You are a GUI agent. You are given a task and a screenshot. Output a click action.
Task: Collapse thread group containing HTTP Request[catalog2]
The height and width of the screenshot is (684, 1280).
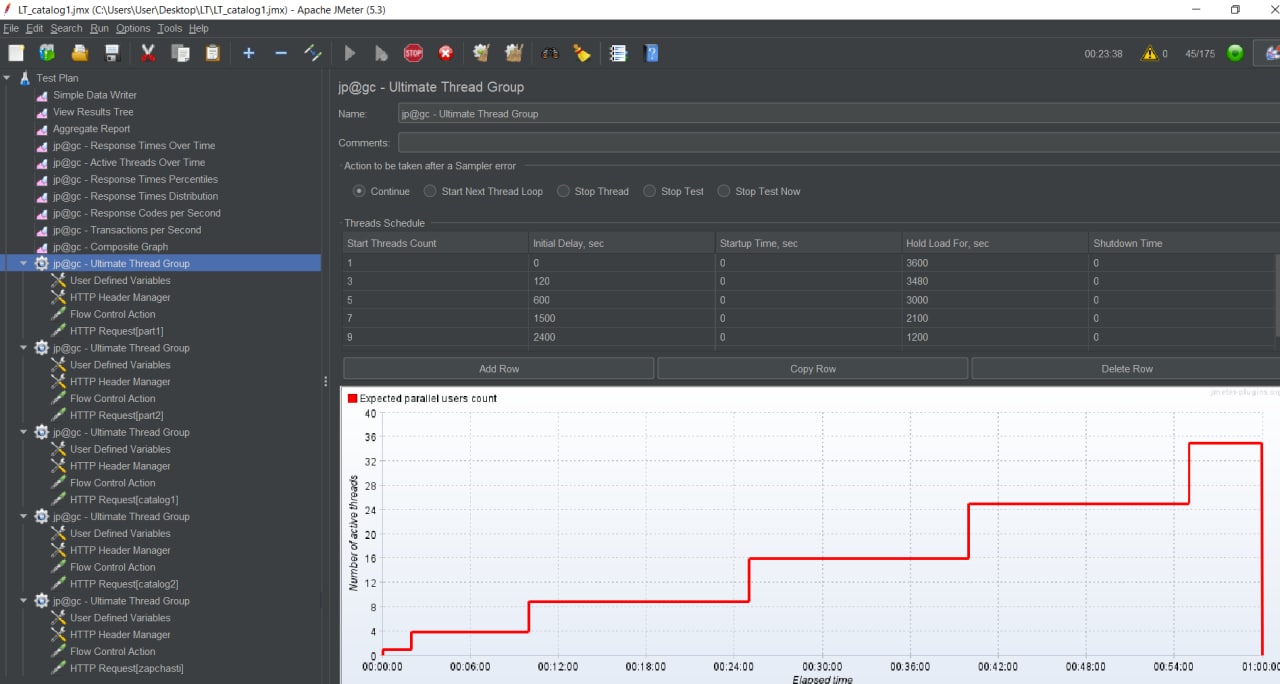[24, 517]
